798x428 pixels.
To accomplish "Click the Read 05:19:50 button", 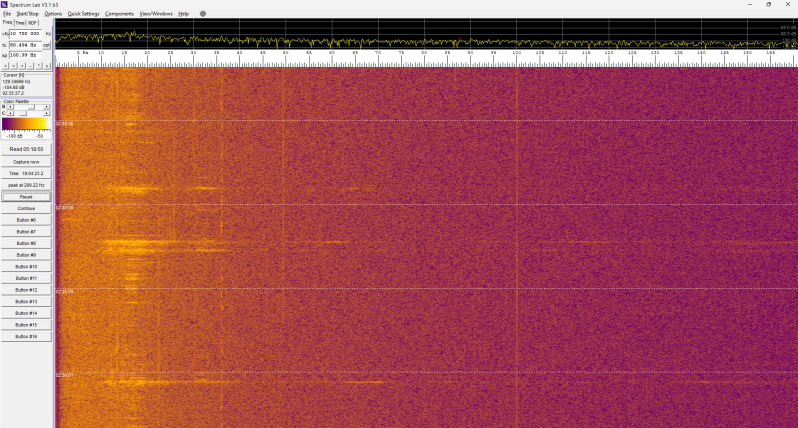I will [26, 149].
